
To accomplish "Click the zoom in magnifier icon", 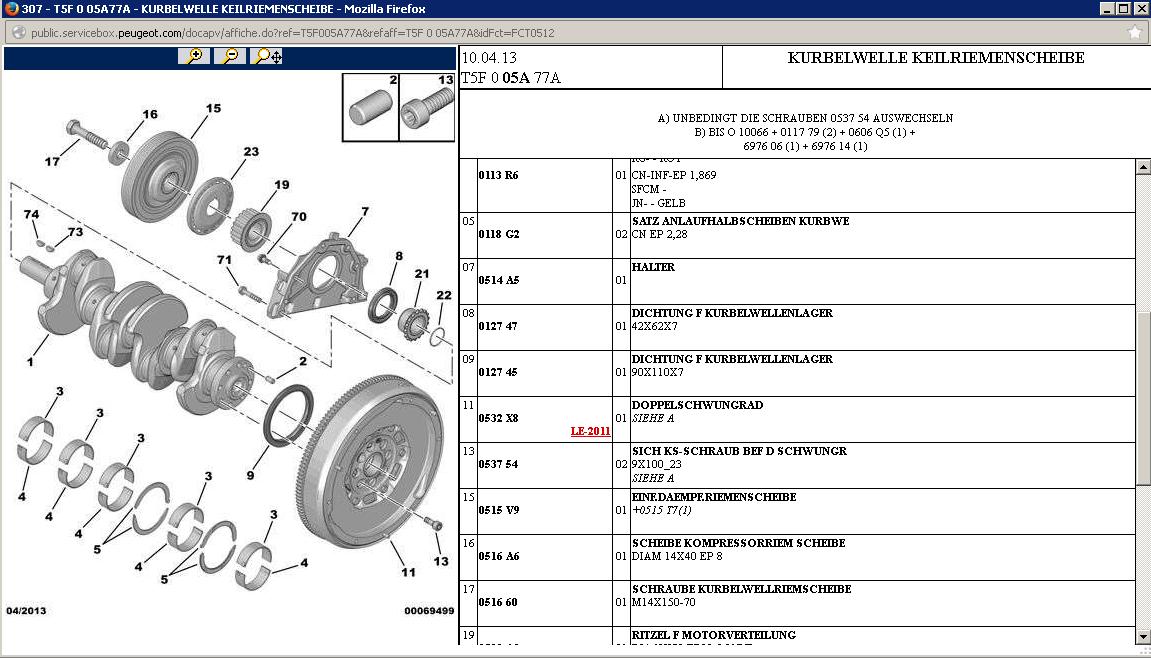I will click(x=194, y=56).
